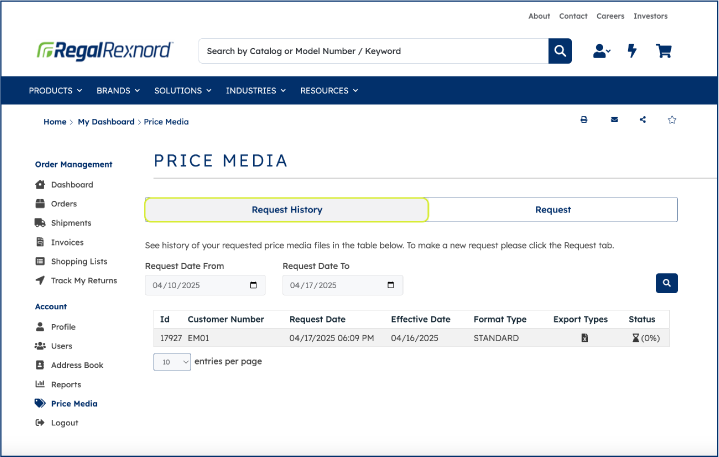Image resolution: width=719 pixels, height=457 pixels.
Task: Click the Request Date From field 04/10/2025
Action: pyautogui.click(x=205, y=285)
